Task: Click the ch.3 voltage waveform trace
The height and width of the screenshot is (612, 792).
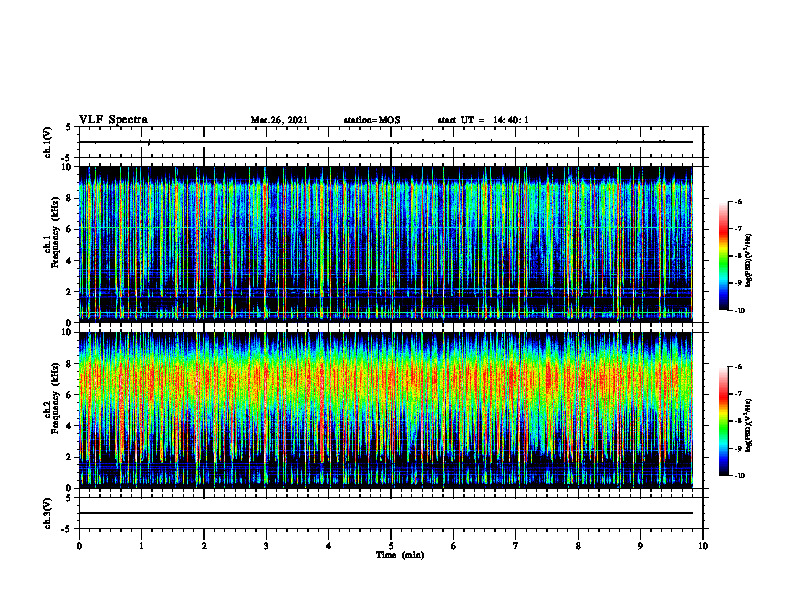Action: pos(386,513)
